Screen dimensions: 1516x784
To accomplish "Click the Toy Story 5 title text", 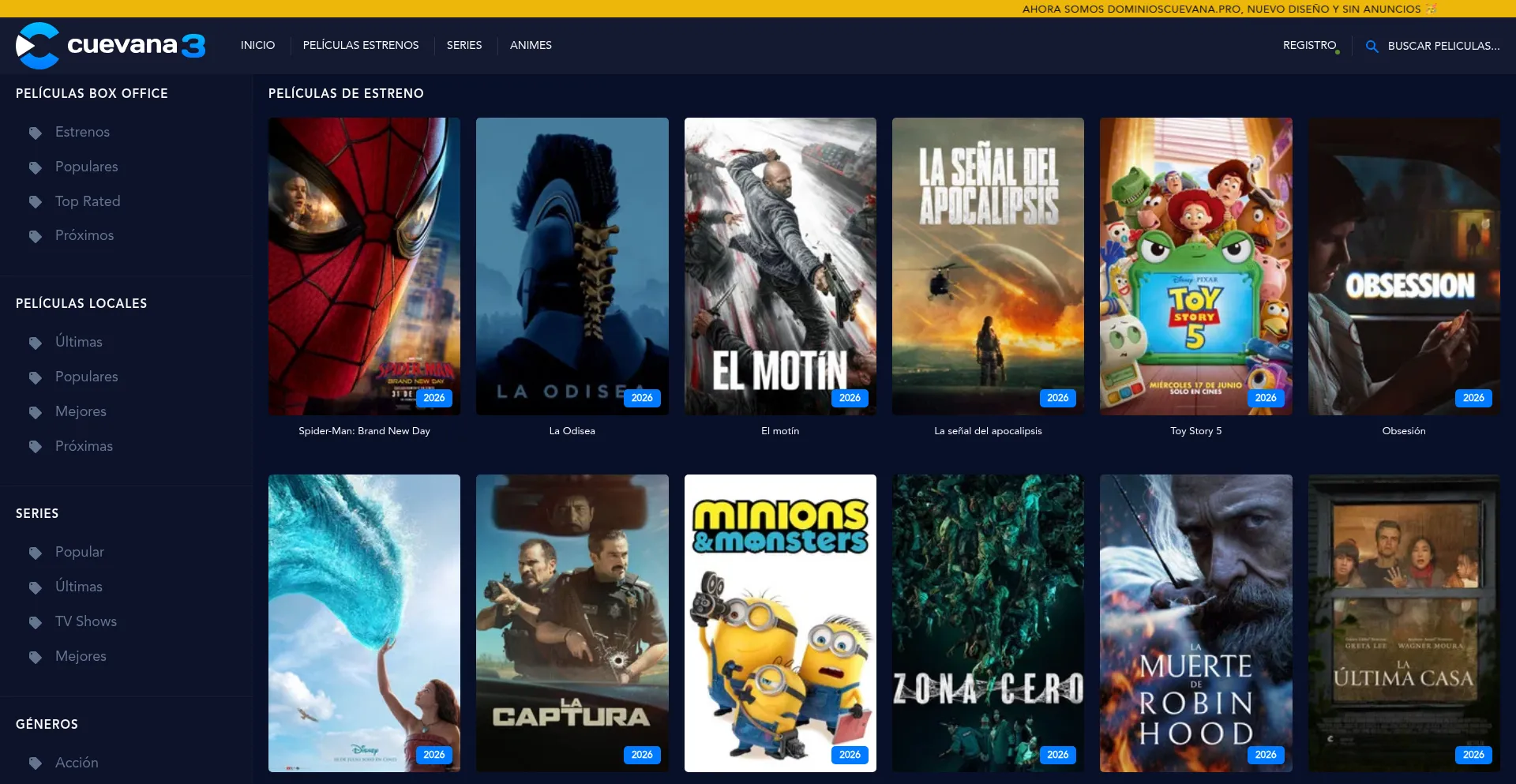I will tap(1196, 431).
